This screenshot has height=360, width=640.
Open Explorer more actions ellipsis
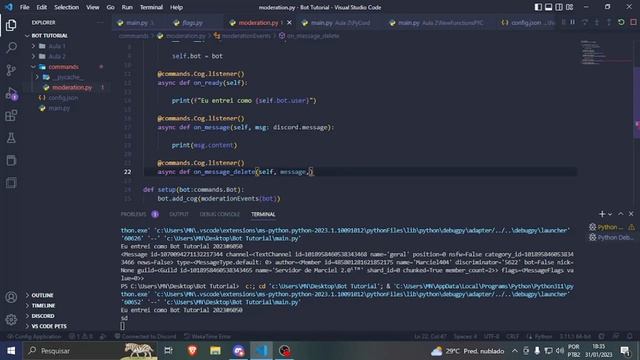pyautogui.click(x=100, y=22)
